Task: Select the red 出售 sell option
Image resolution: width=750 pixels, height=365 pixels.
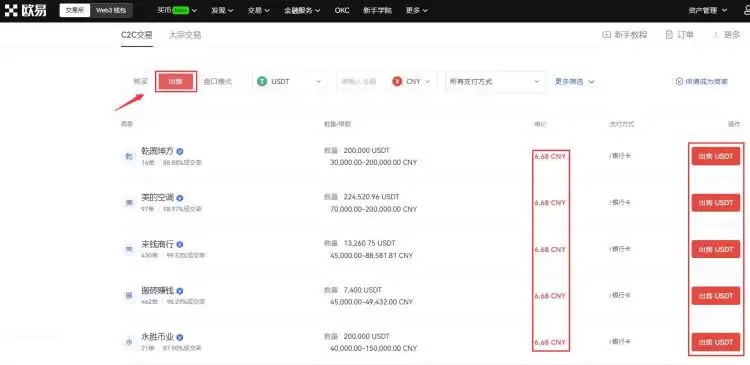Action: point(176,82)
